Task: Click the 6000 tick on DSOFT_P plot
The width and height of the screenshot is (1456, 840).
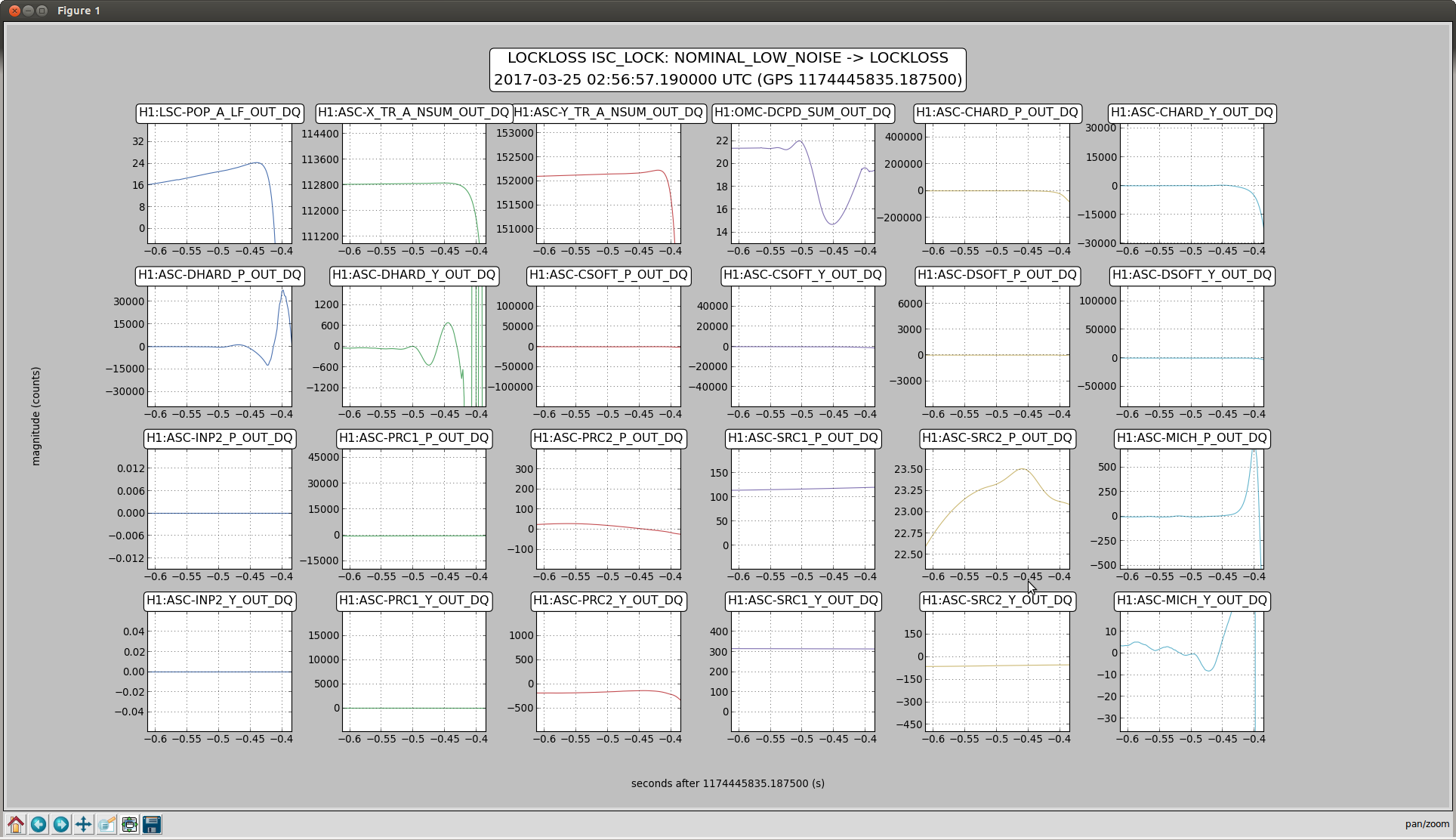Action: [x=910, y=304]
